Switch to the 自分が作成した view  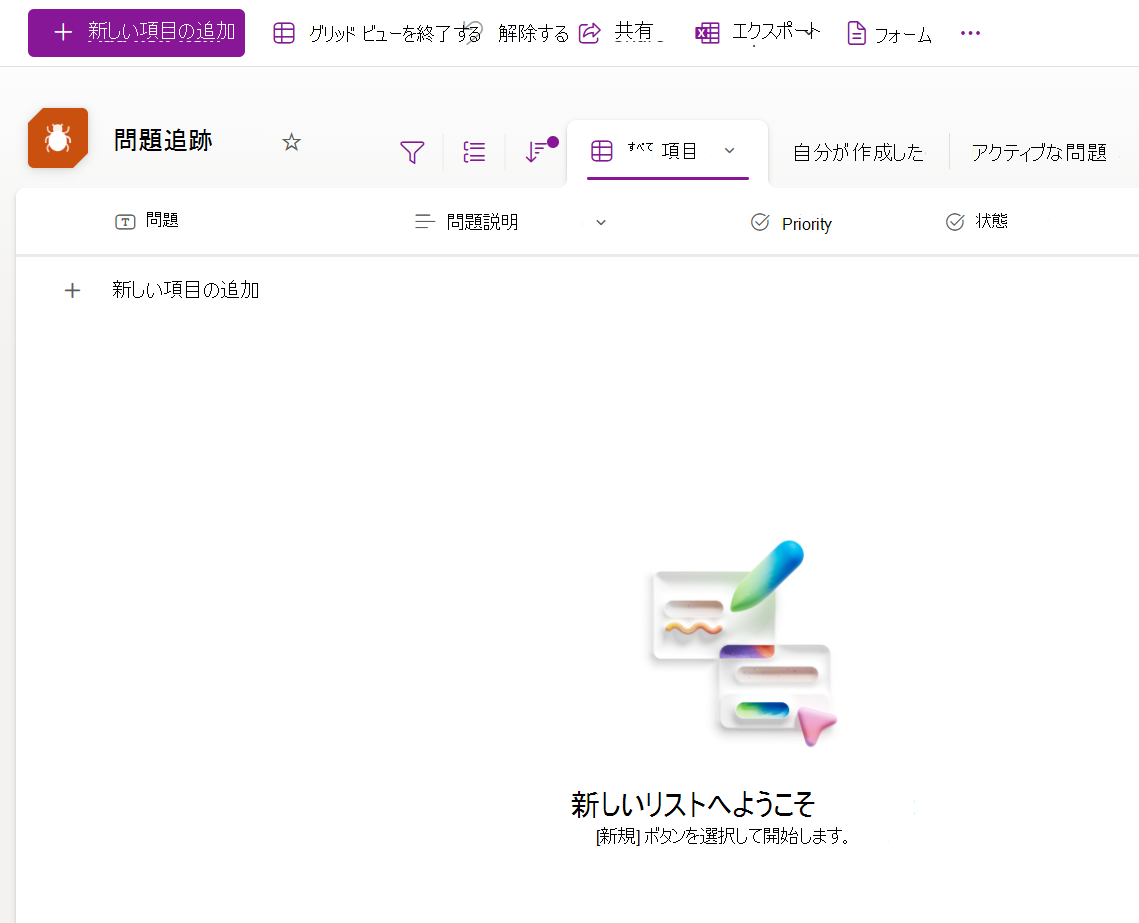tap(859, 152)
